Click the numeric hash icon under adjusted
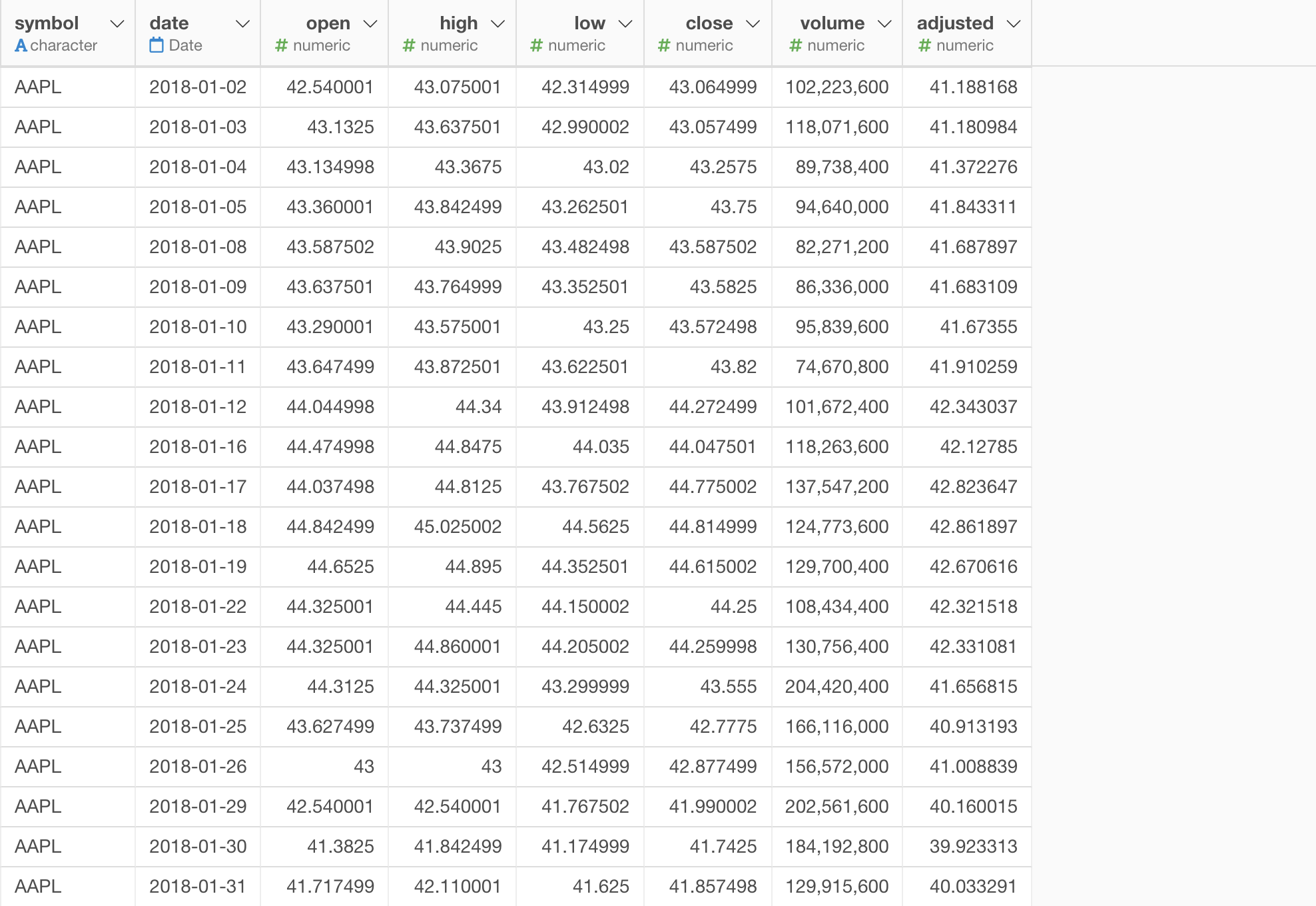 coord(924,45)
